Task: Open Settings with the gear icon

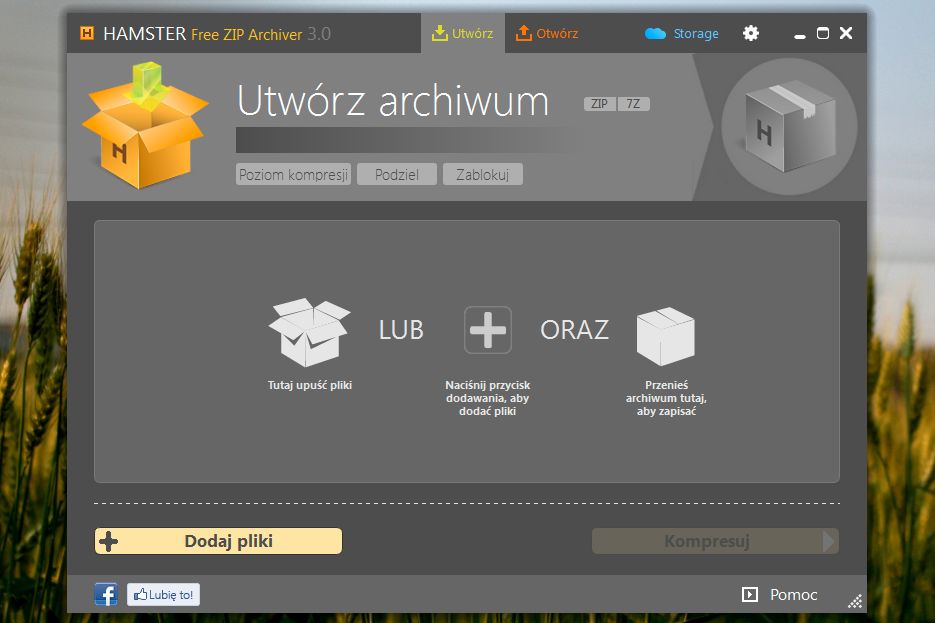Action: pyautogui.click(x=750, y=32)
